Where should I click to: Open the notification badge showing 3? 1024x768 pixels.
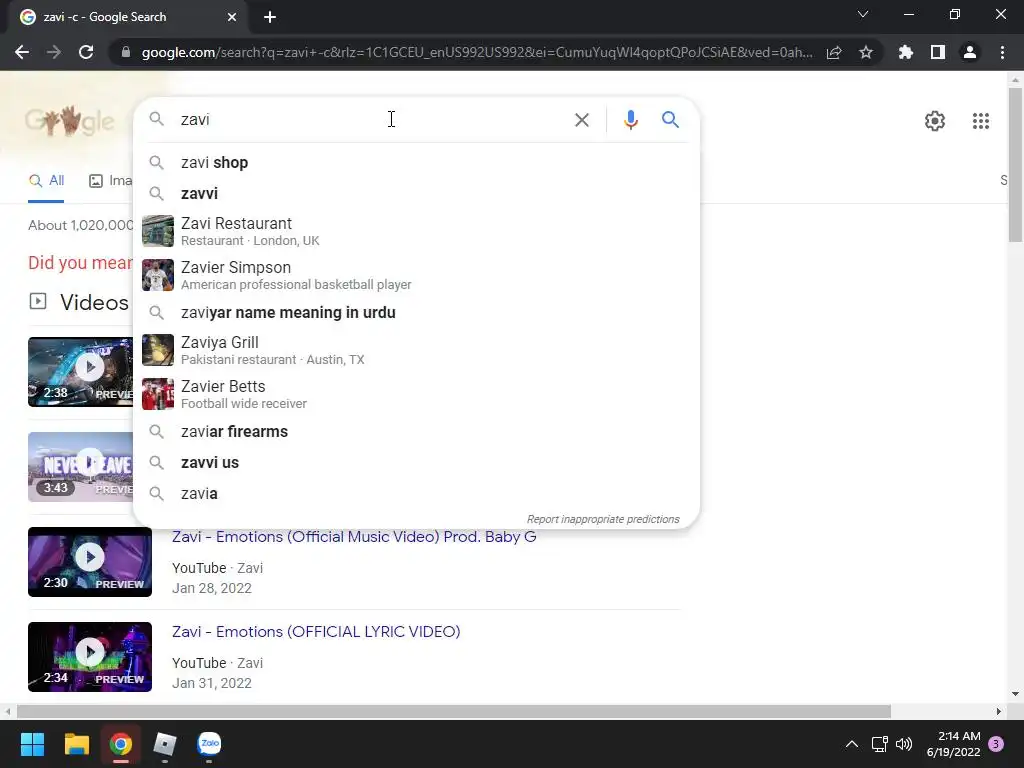point(996,744)
